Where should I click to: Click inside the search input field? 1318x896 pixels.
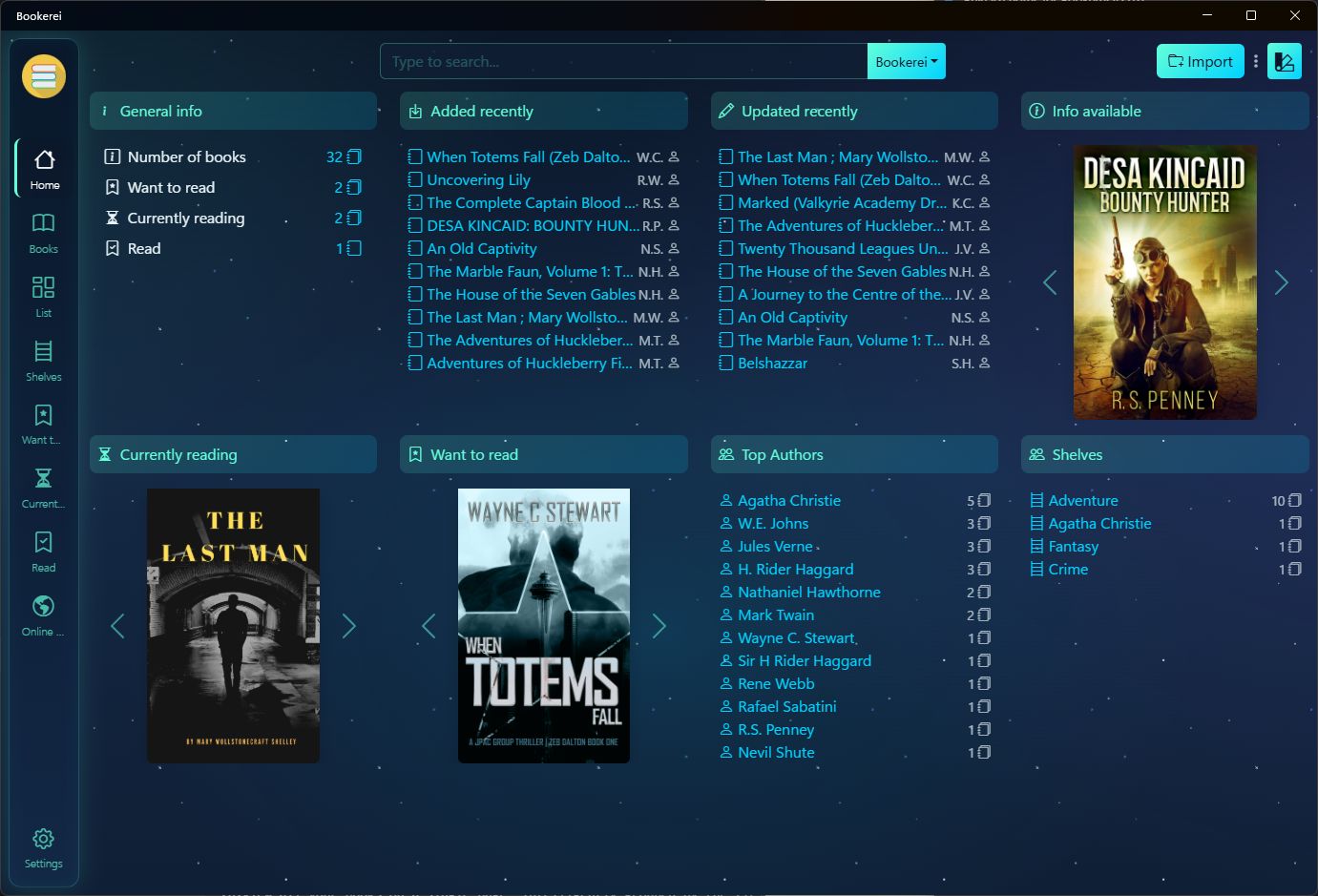[620, 60]
